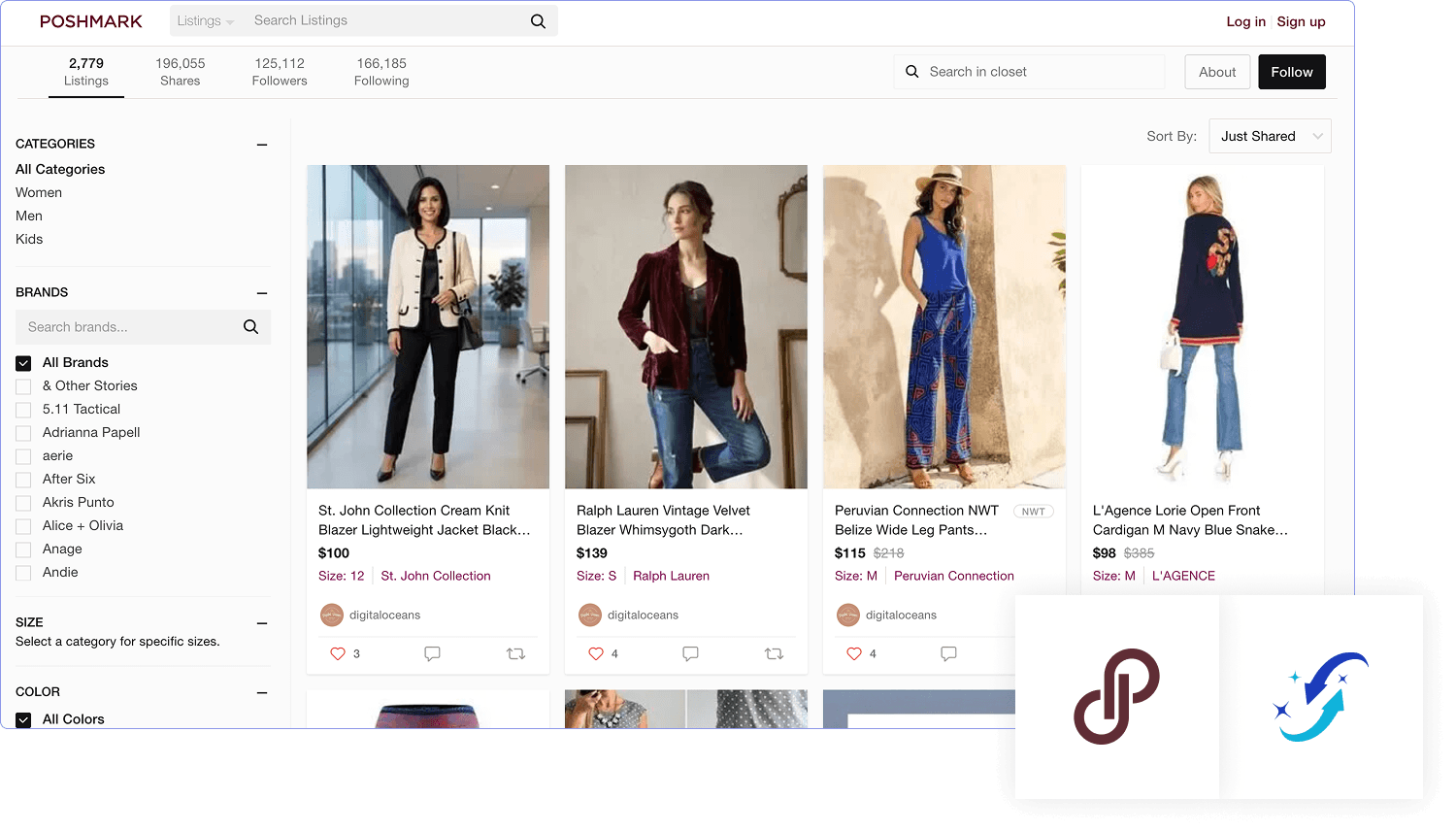Click the Poshmark logo

(91, 21)
